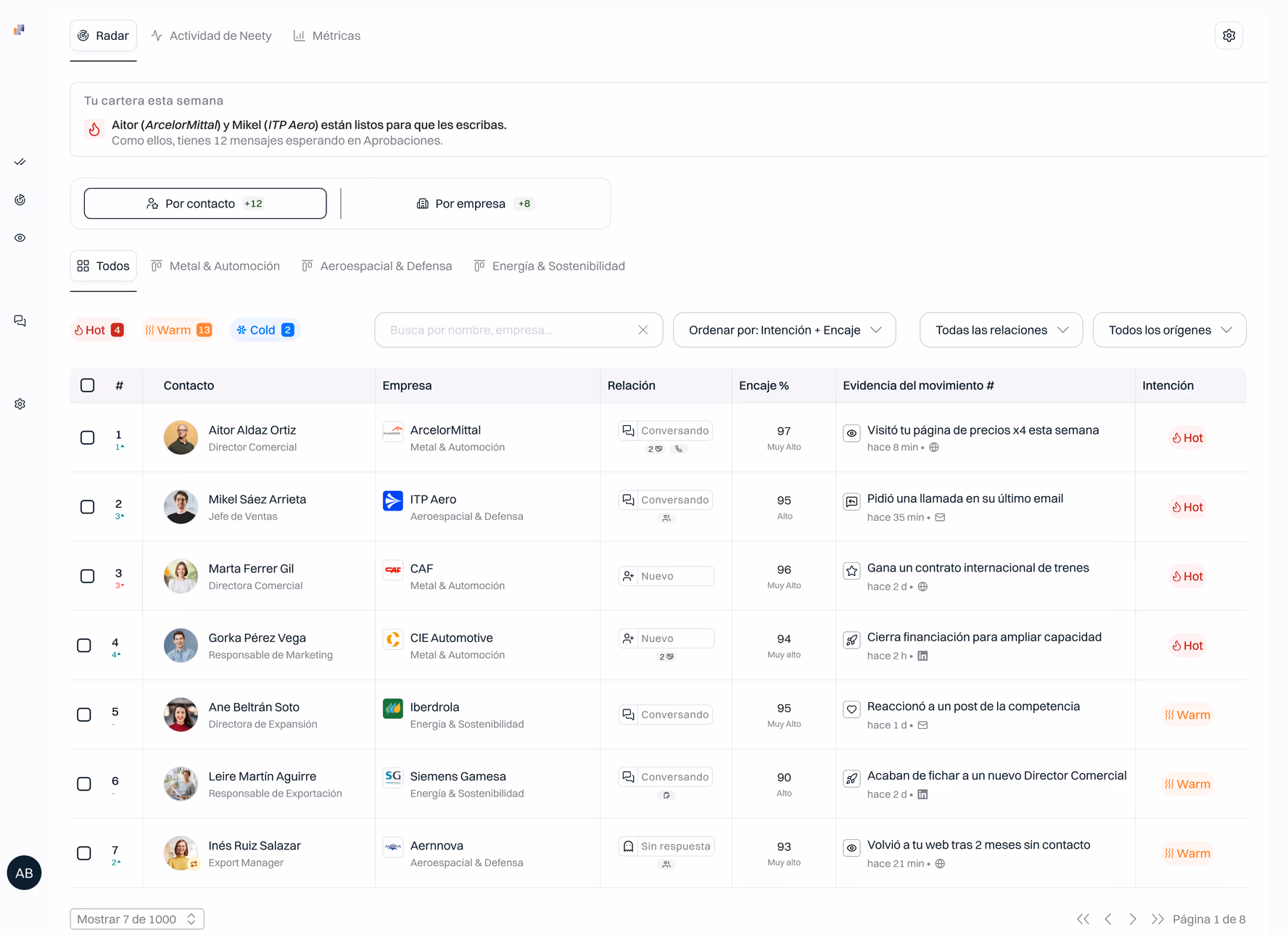
Task: Select the Por contacto view button
Action: coord(205,204)
